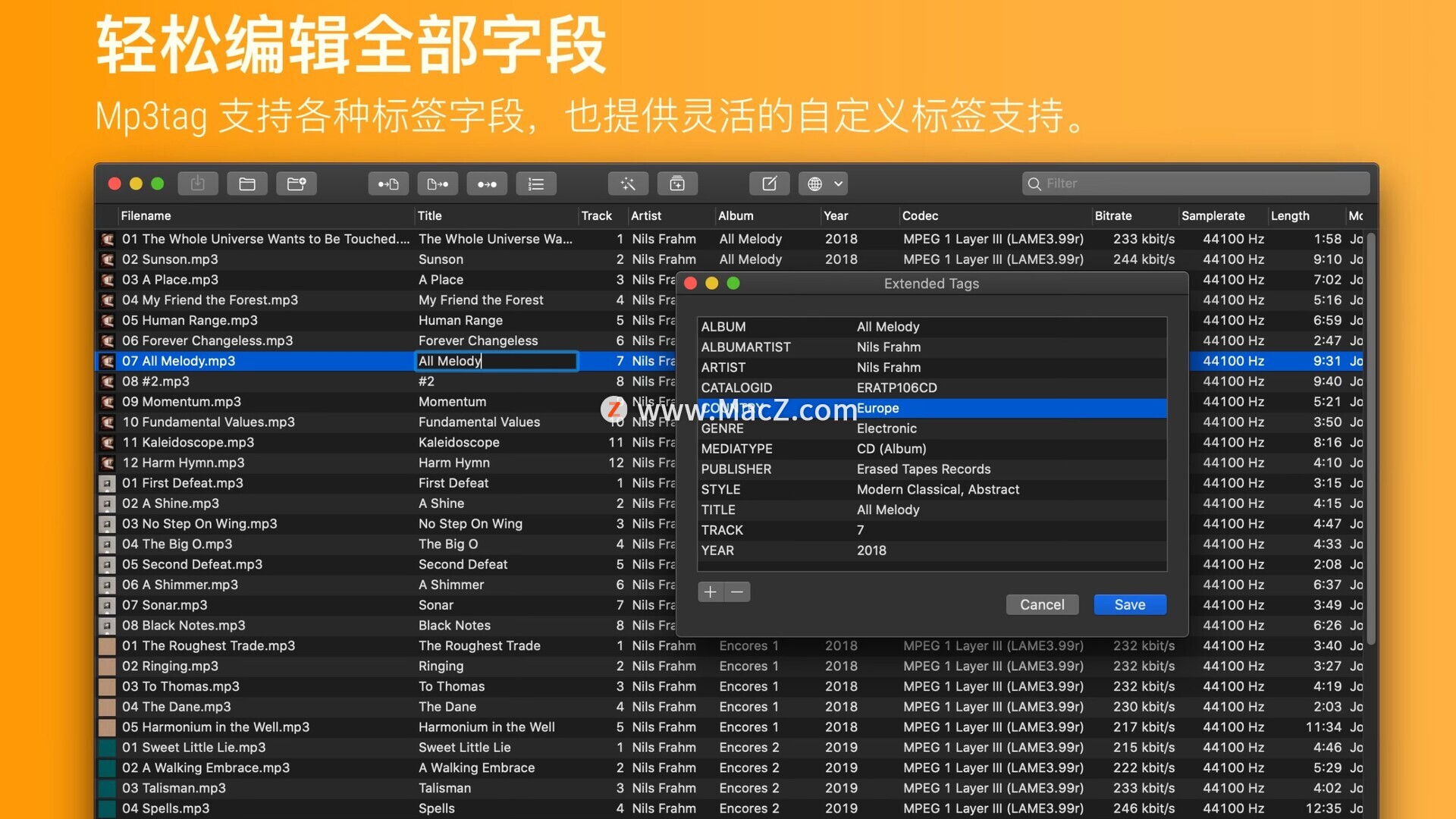Screen dimensions: 1456x819
Task: Select file 01 The Roughest Trade.mp3
Action: pyautogui.click(x=209, y=646)
